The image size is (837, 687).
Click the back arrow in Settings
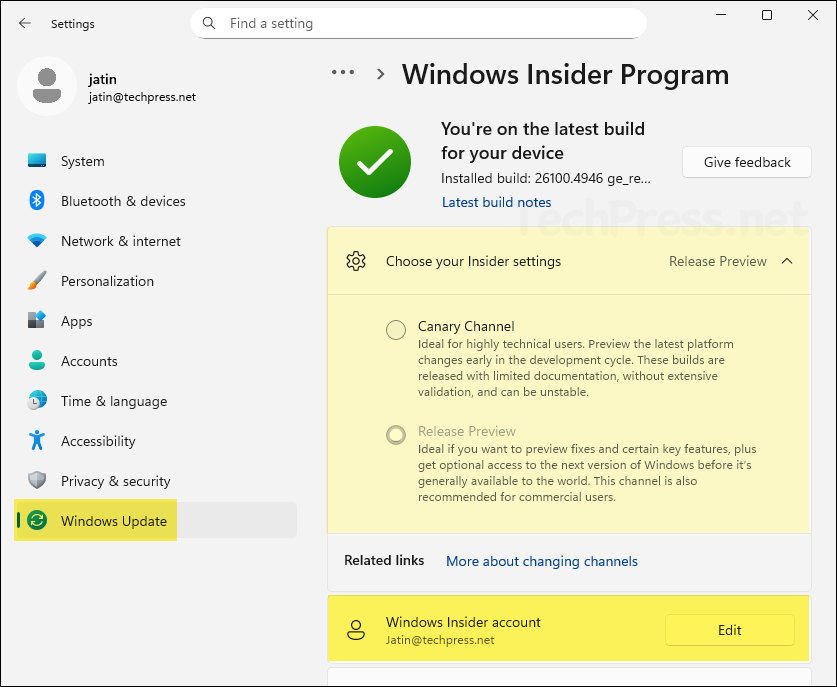coord(25,23)
